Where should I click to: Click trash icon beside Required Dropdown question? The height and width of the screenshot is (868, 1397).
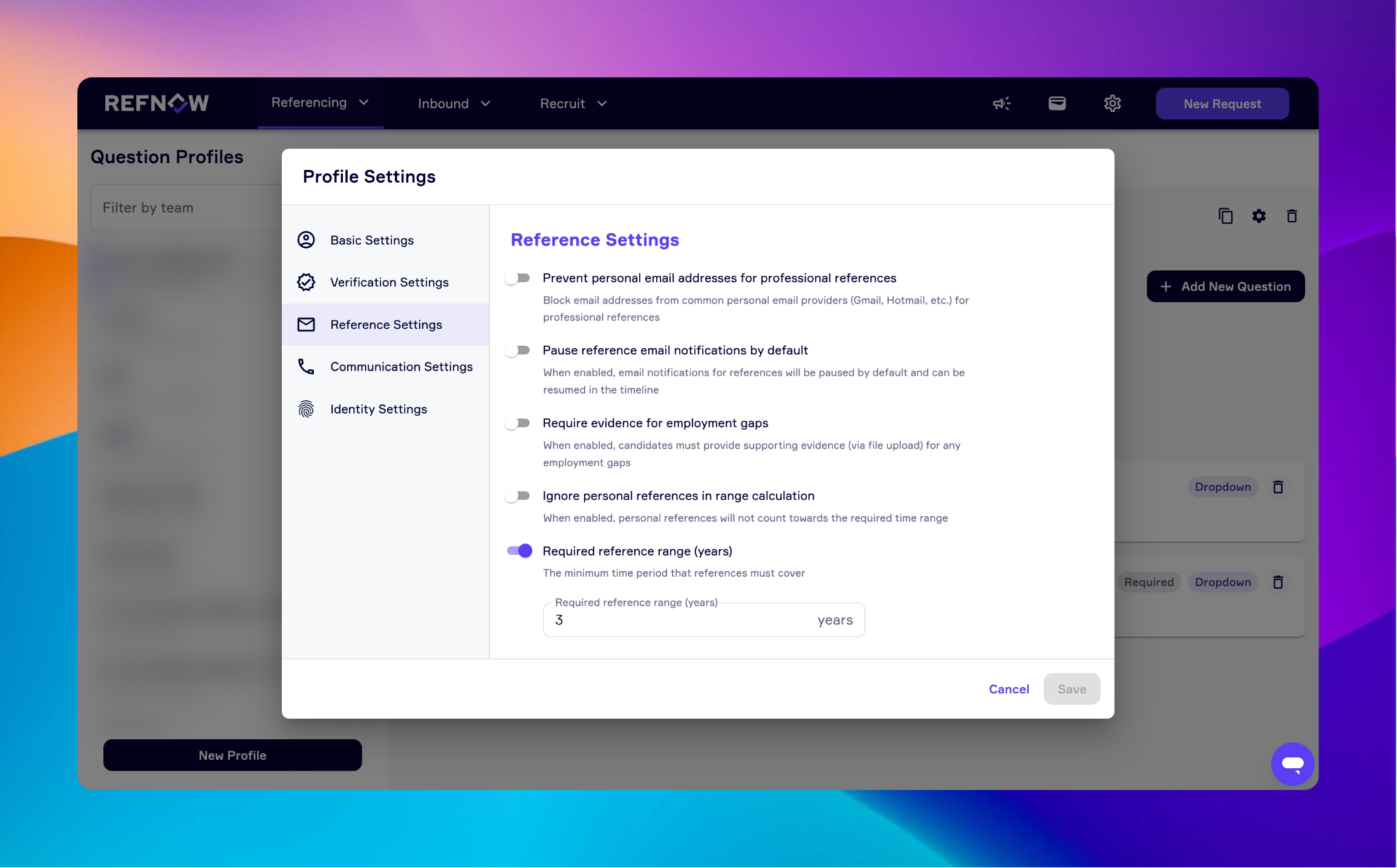[x=1277, y=582]
